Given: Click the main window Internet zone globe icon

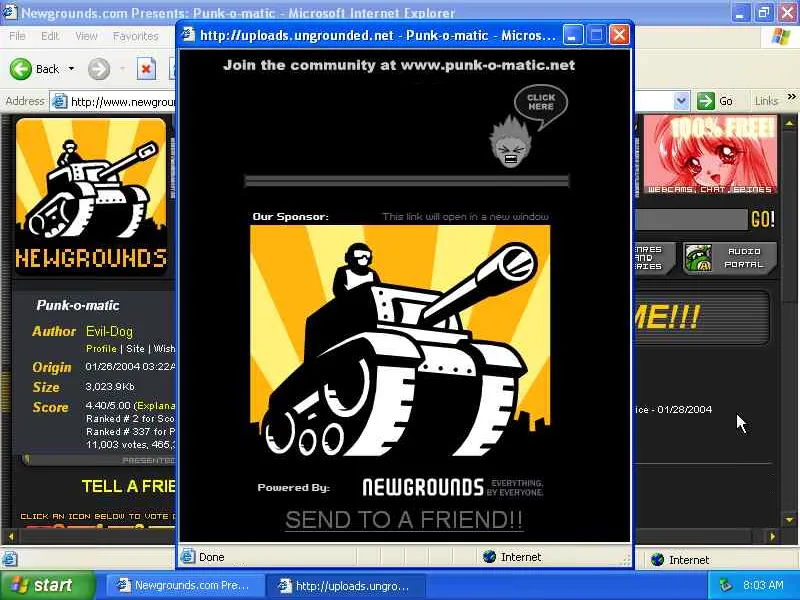Looking at the screenshot, I should click(x=658, y=560).
